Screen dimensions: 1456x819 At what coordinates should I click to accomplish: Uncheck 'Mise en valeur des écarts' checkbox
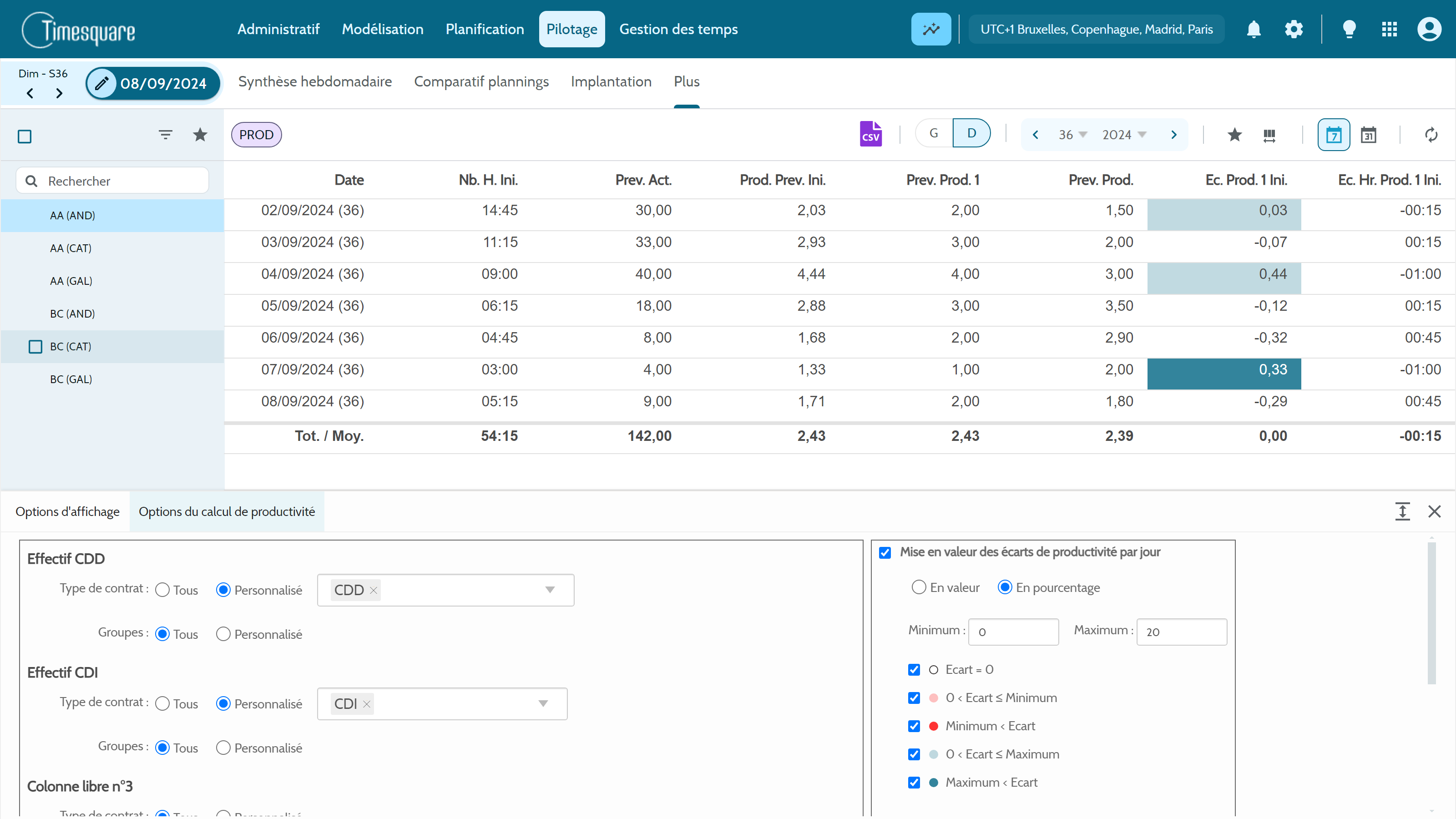tap(885, 552)
